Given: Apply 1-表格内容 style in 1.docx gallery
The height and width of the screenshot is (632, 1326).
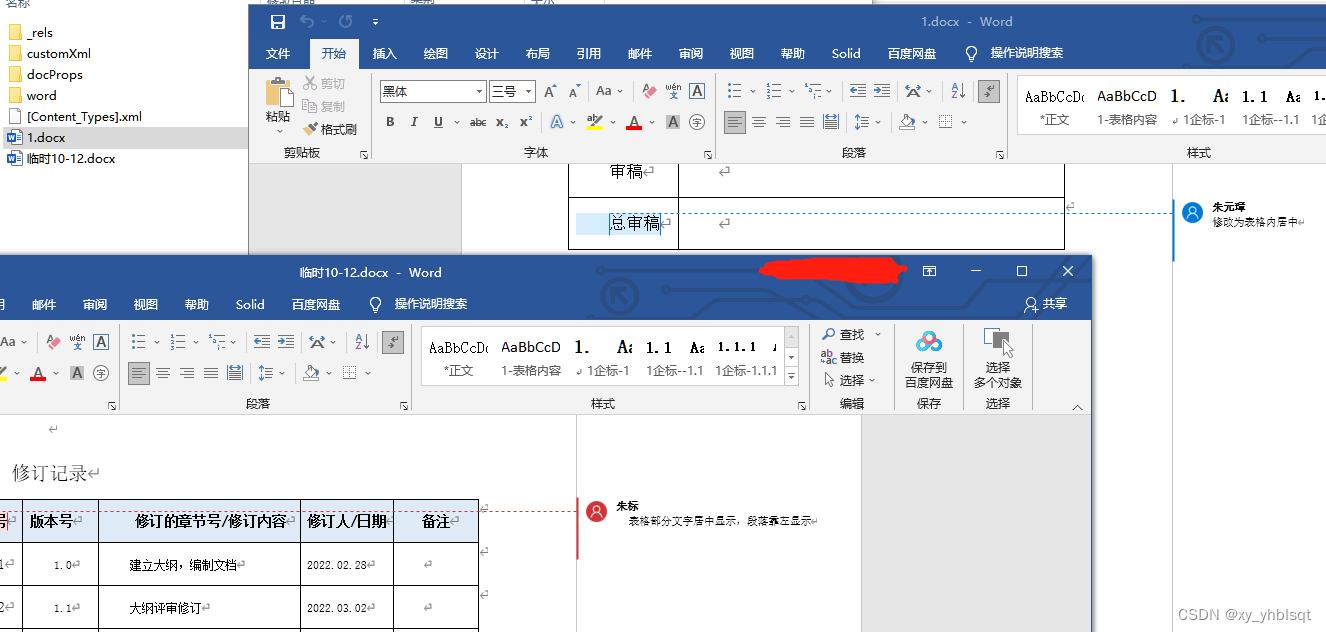Looking at the screenshot, I should coord(1127,108).
